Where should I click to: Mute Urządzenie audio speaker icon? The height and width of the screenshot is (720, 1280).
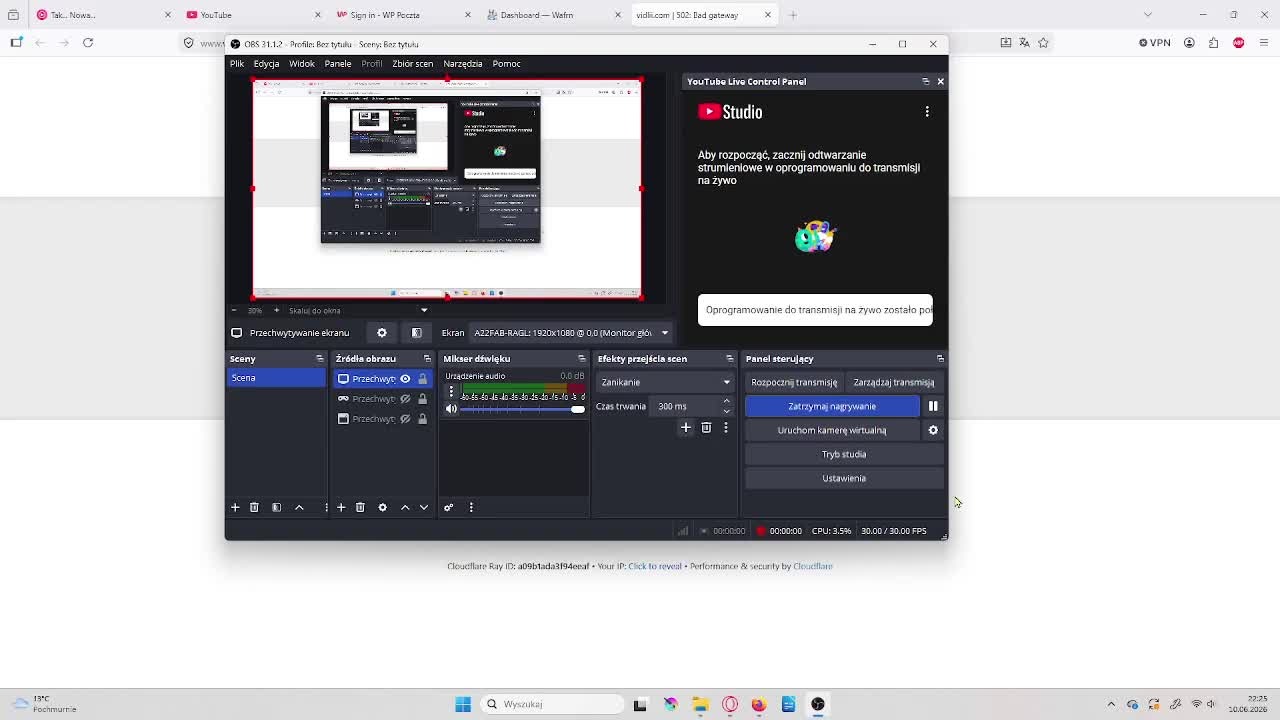pos(451,408)
